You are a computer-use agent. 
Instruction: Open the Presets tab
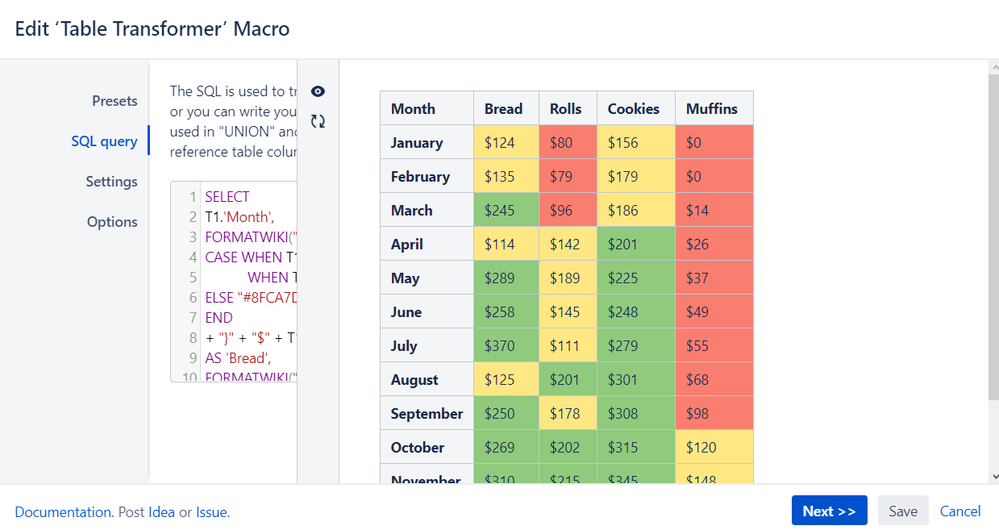pyautogui.click(x=114, y=101)
